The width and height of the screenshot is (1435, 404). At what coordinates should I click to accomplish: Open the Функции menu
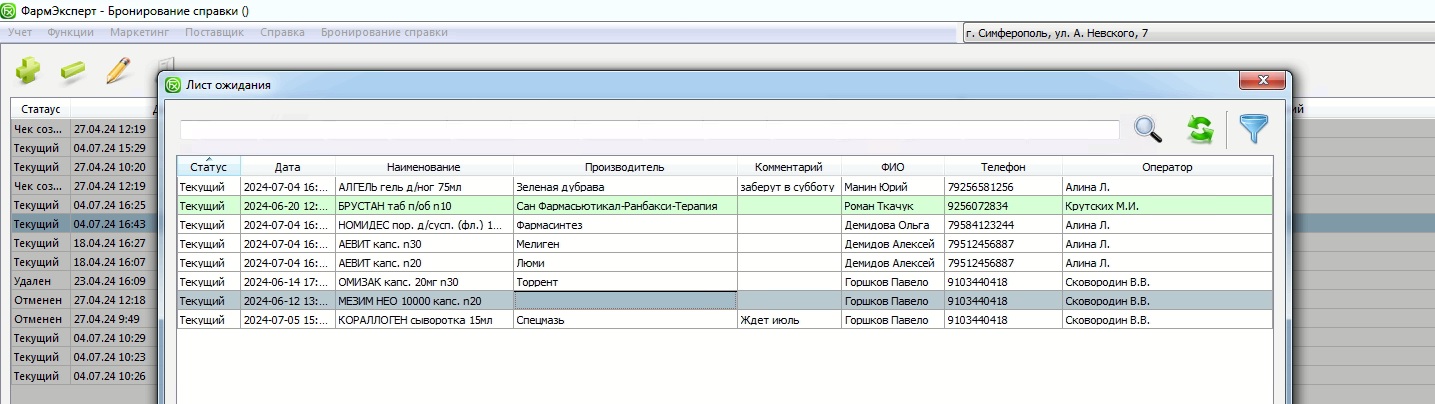pos(70,32)
